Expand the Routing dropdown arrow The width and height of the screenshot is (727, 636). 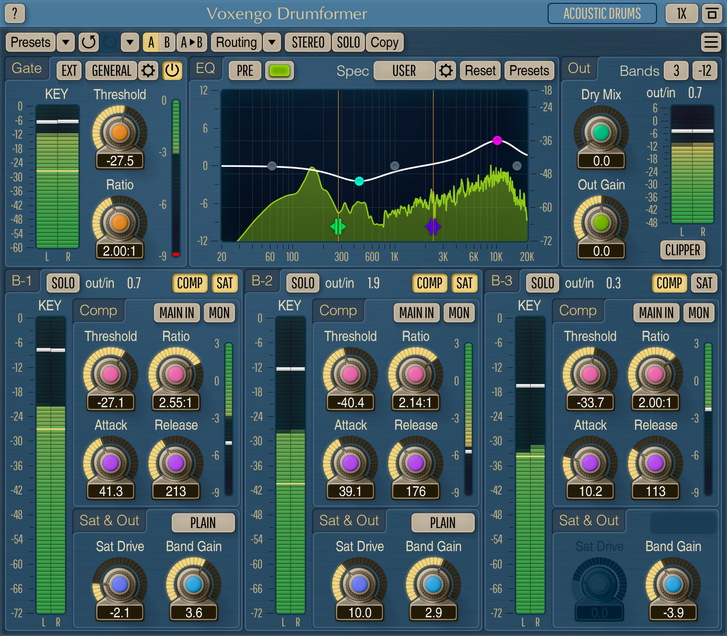coord(272,43)
